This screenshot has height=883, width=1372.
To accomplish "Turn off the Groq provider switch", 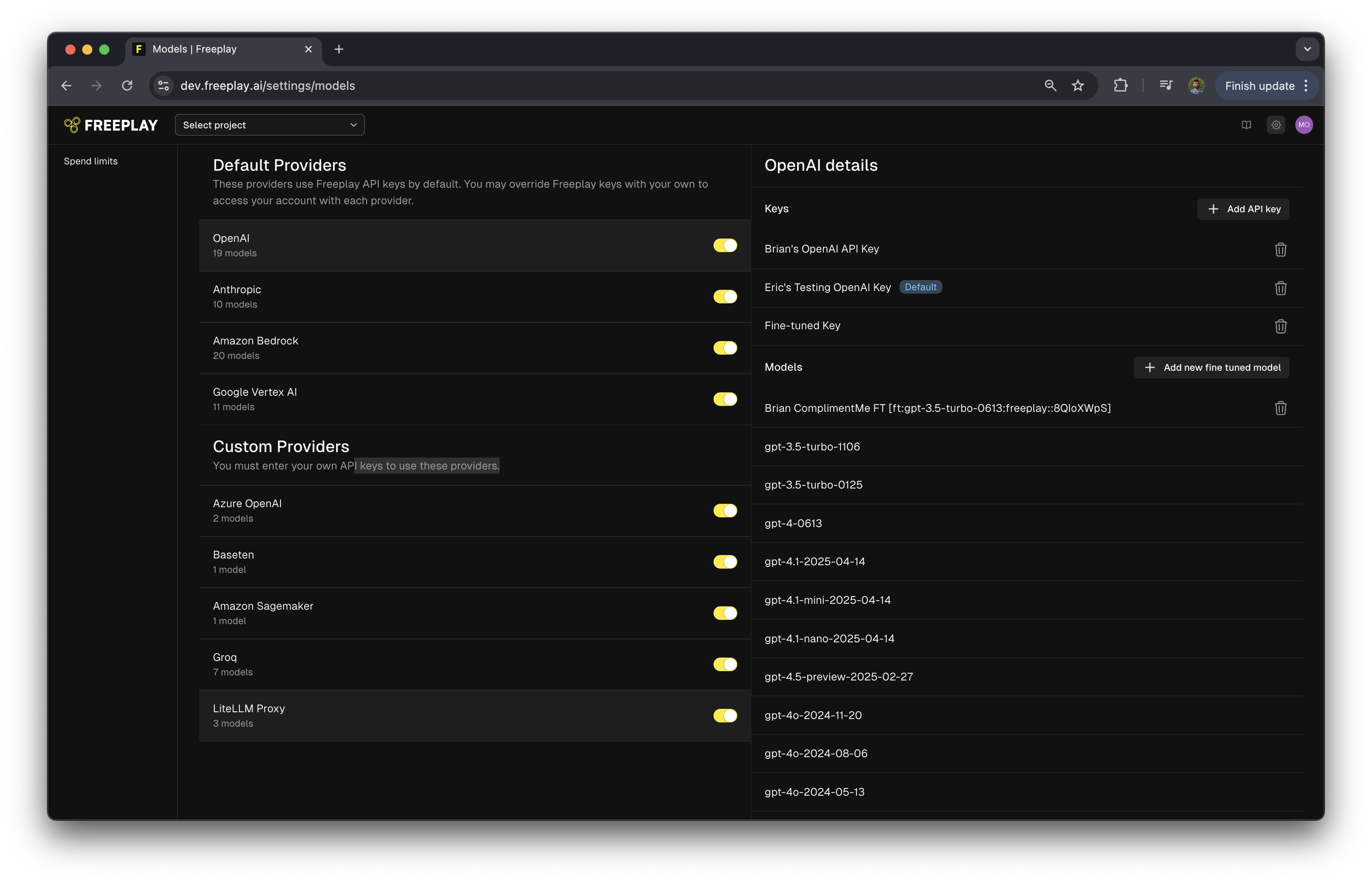I will point(725,664).
